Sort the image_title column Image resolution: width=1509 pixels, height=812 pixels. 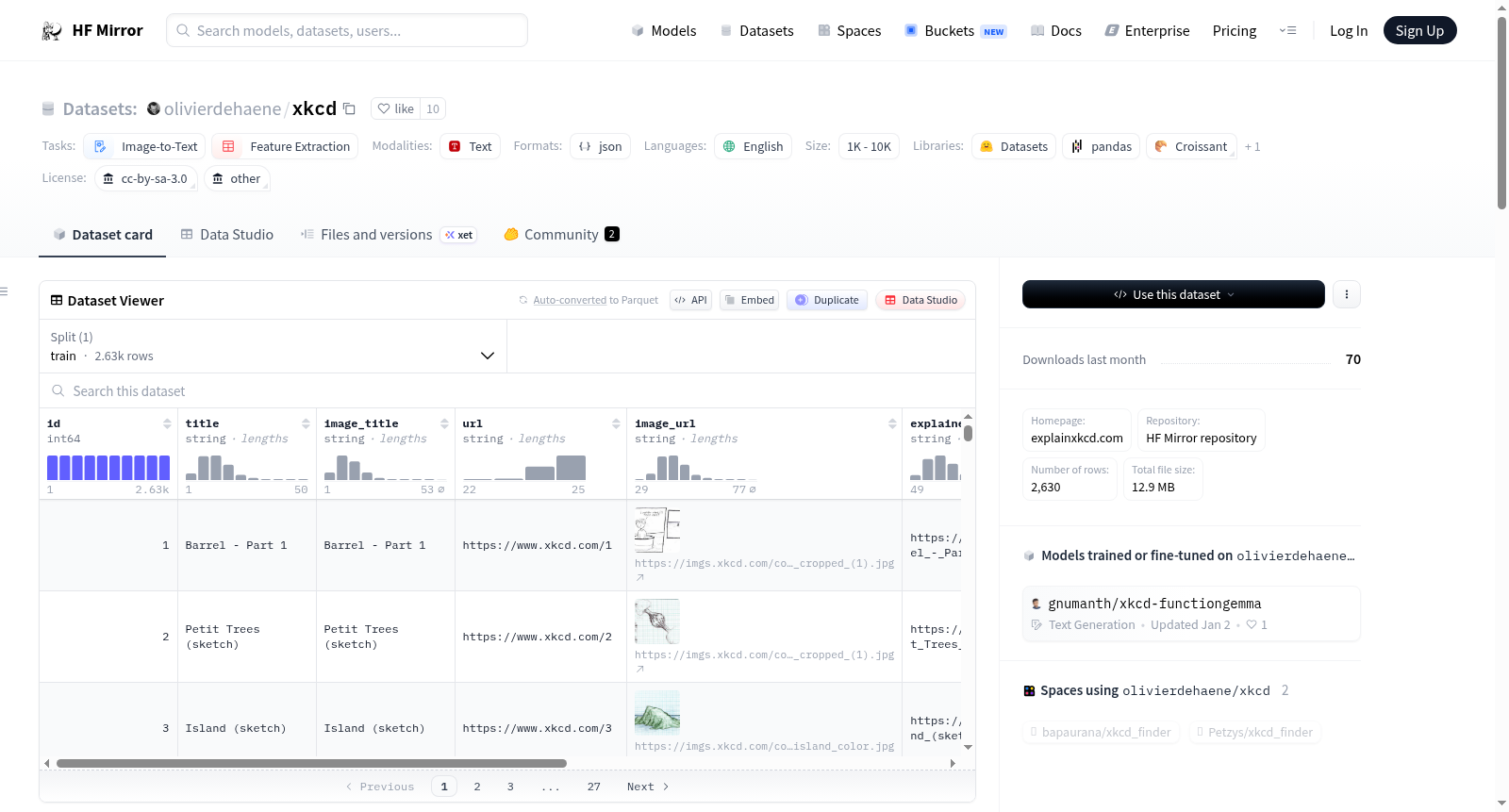[444, 423]
